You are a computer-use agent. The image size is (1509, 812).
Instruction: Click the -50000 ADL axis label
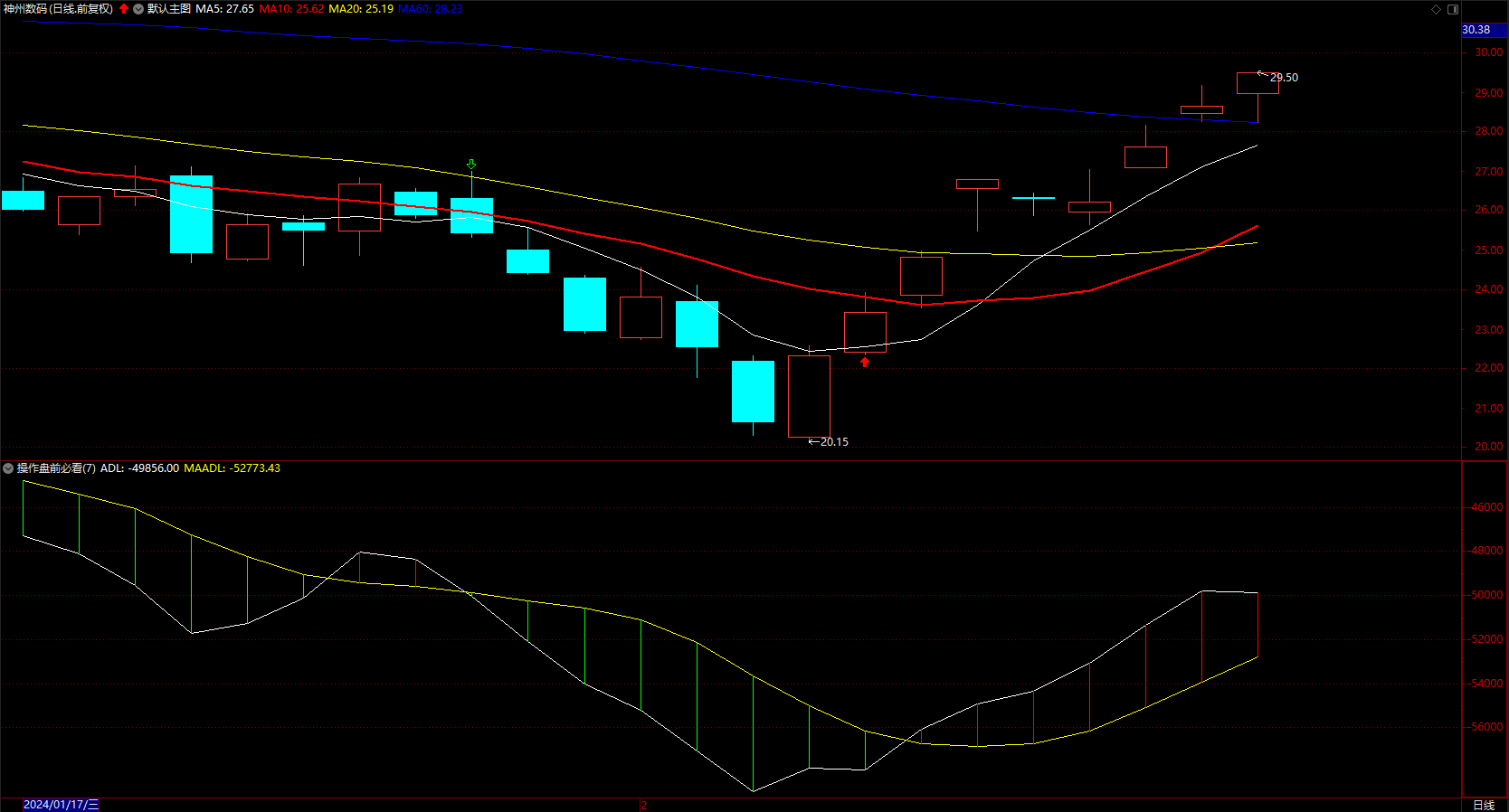[1486, 595]
